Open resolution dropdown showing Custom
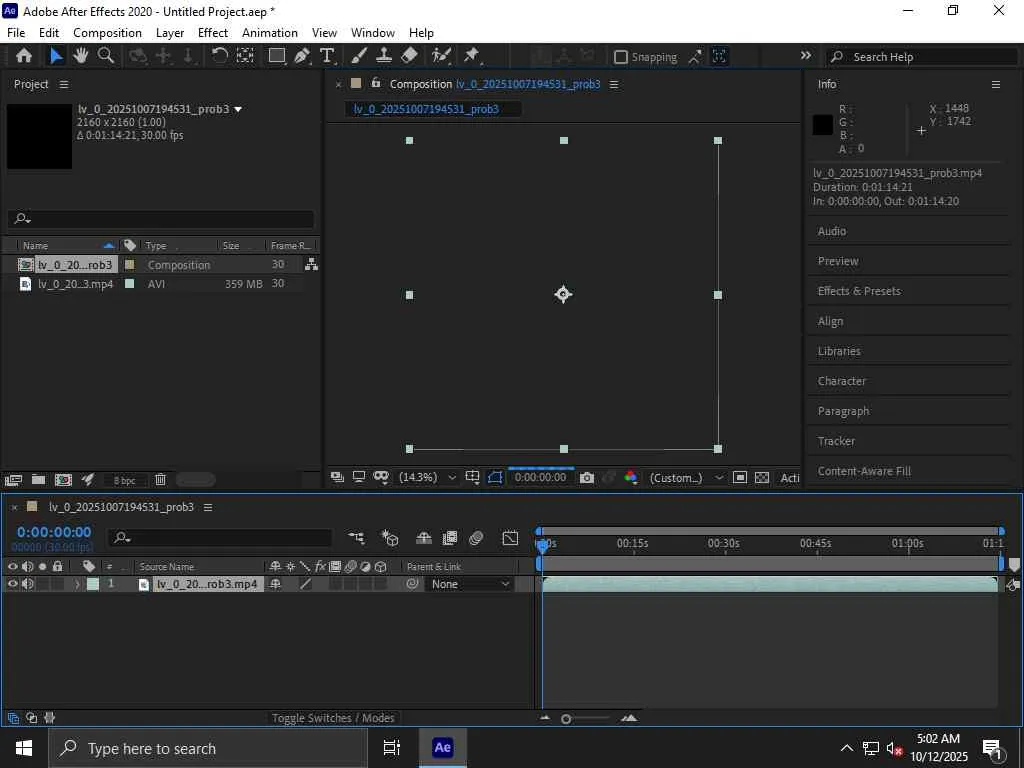This screenshot has width=1024, height=768. tap(686, 478)
